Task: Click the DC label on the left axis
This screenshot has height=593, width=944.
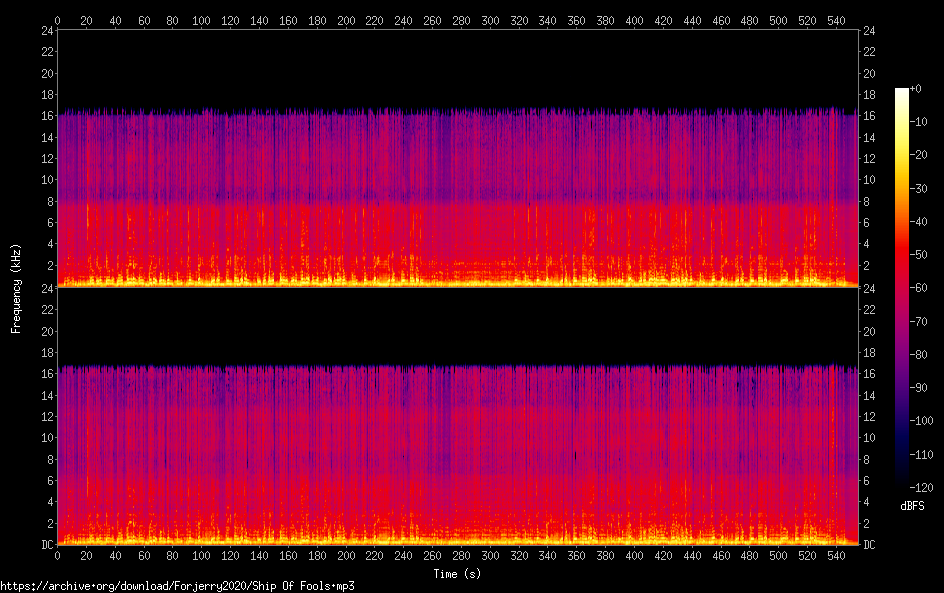Action: (46, 545)
